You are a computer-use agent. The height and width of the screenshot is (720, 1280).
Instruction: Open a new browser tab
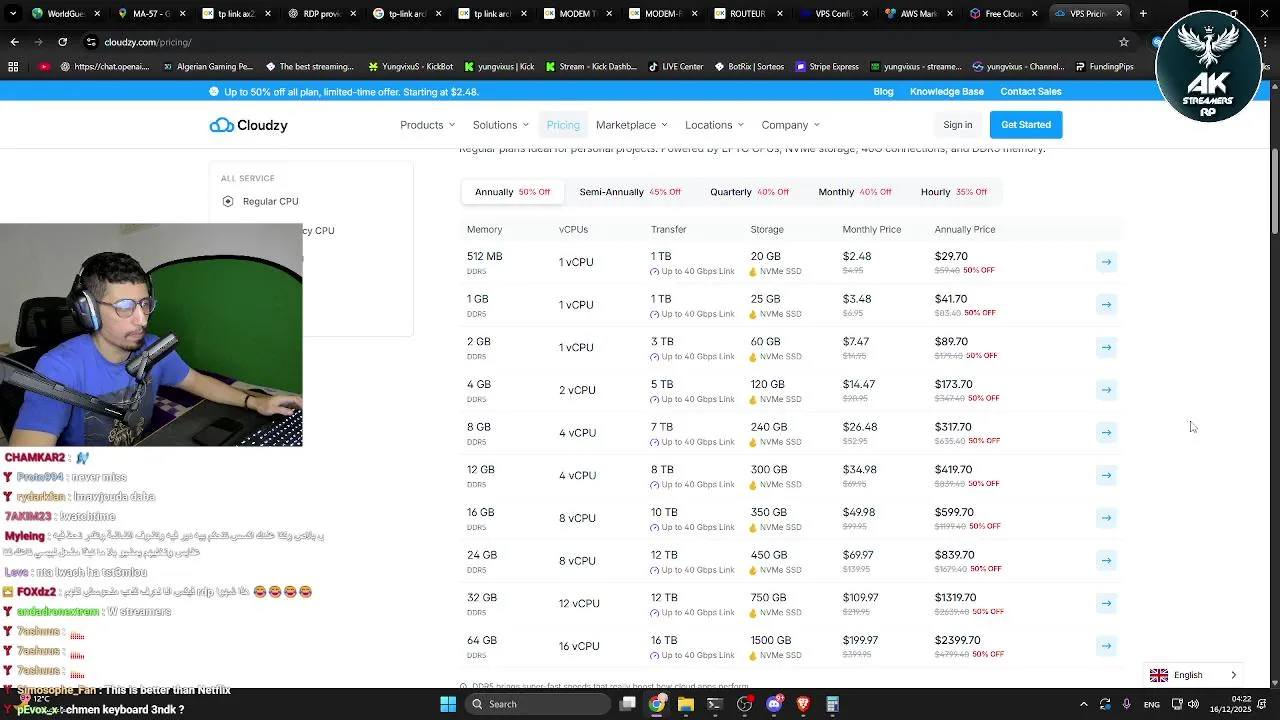point(1143,14)
